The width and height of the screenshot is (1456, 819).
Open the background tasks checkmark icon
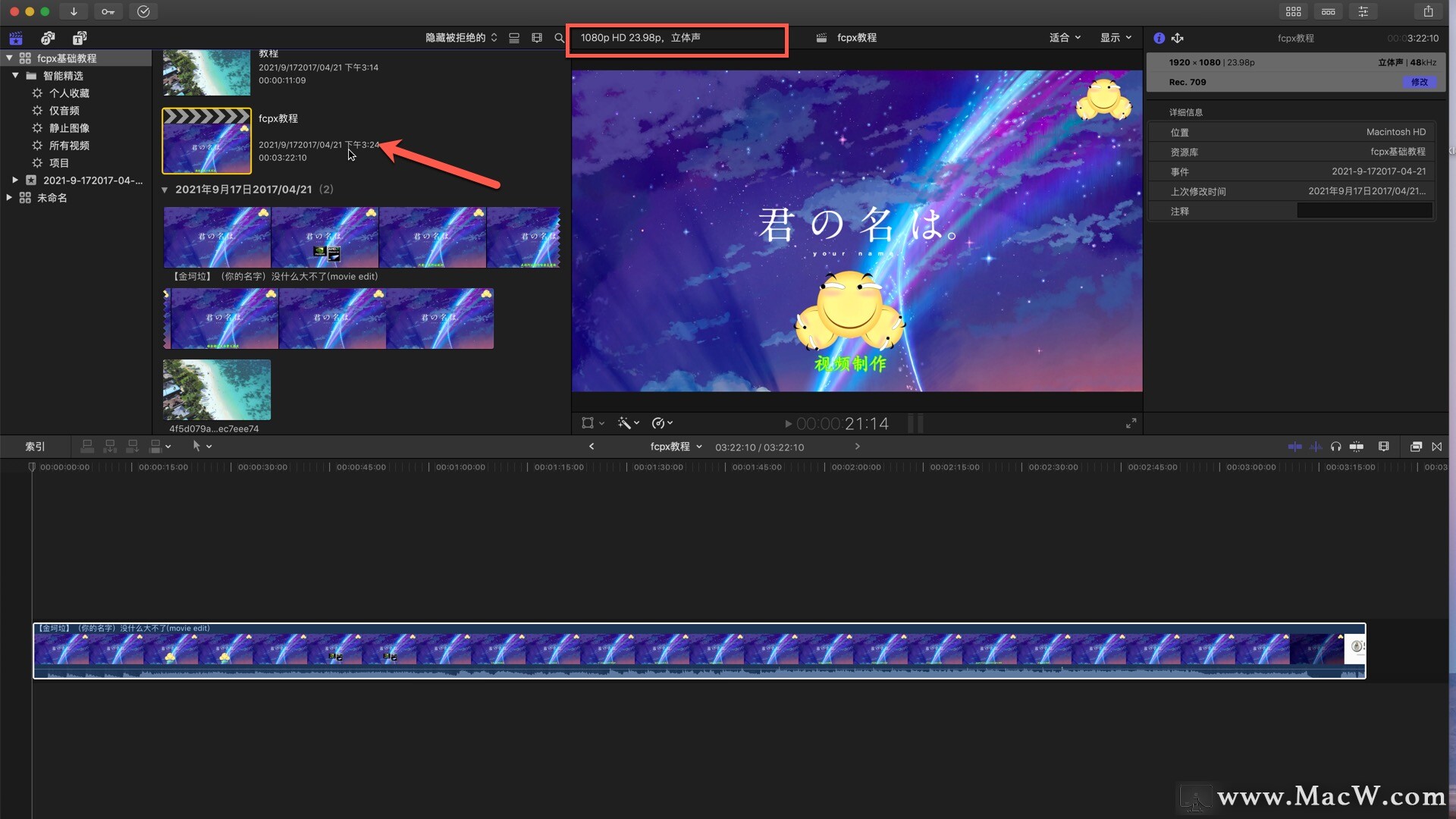143,11
